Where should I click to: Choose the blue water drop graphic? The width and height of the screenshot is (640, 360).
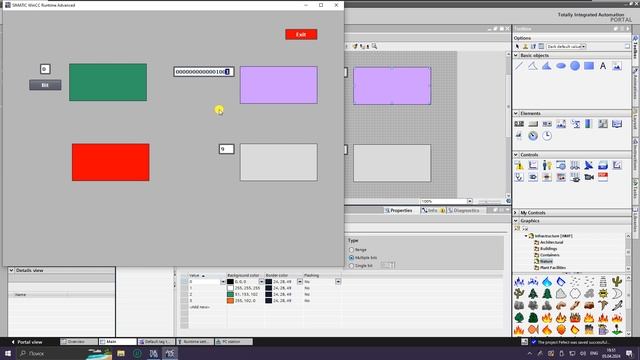pos(547,281)
